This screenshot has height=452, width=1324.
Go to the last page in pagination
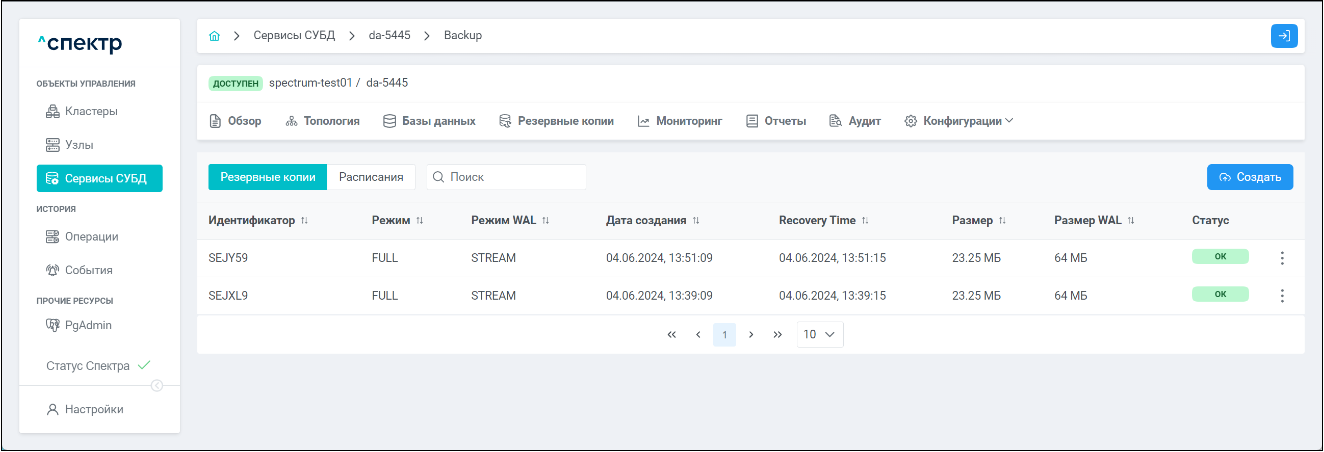(x=778, y=335)
